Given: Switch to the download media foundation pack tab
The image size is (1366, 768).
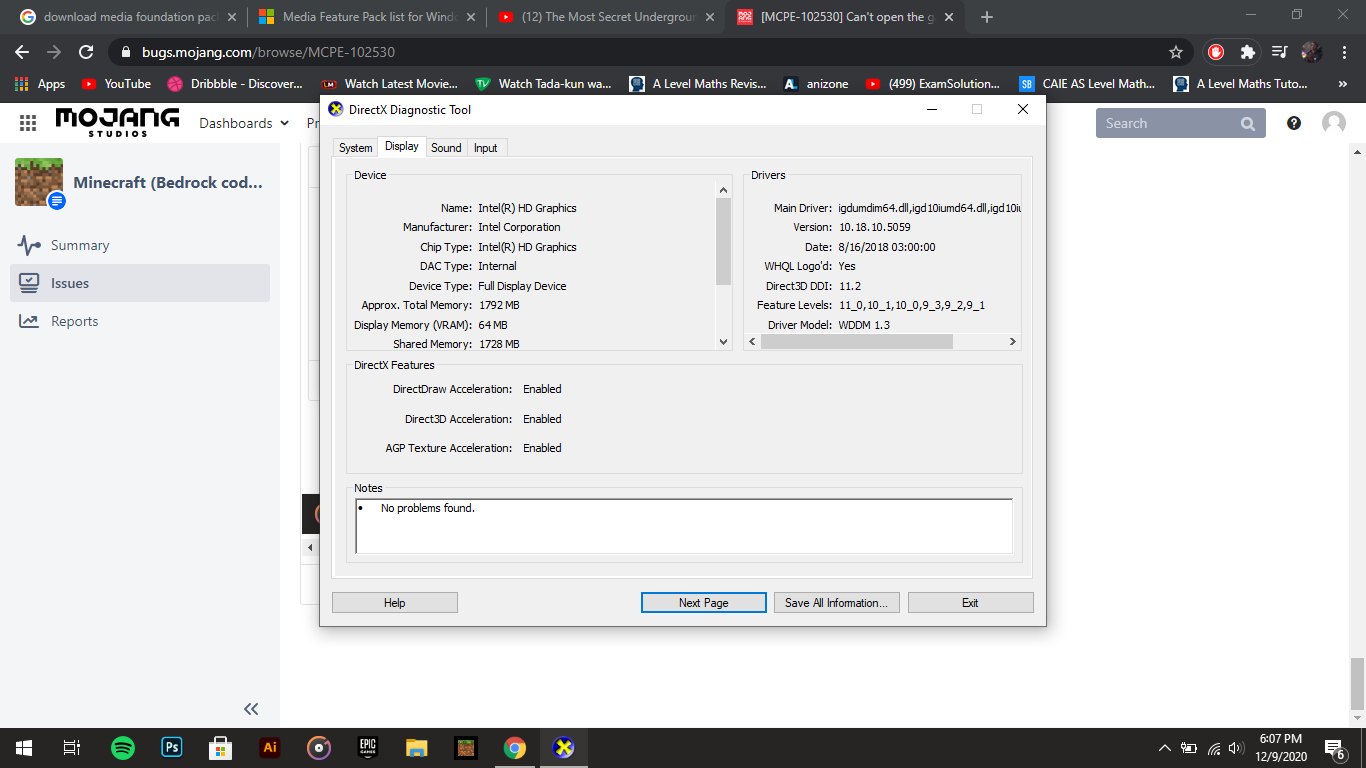Looking at the screenshot, I should coord(126,17).
